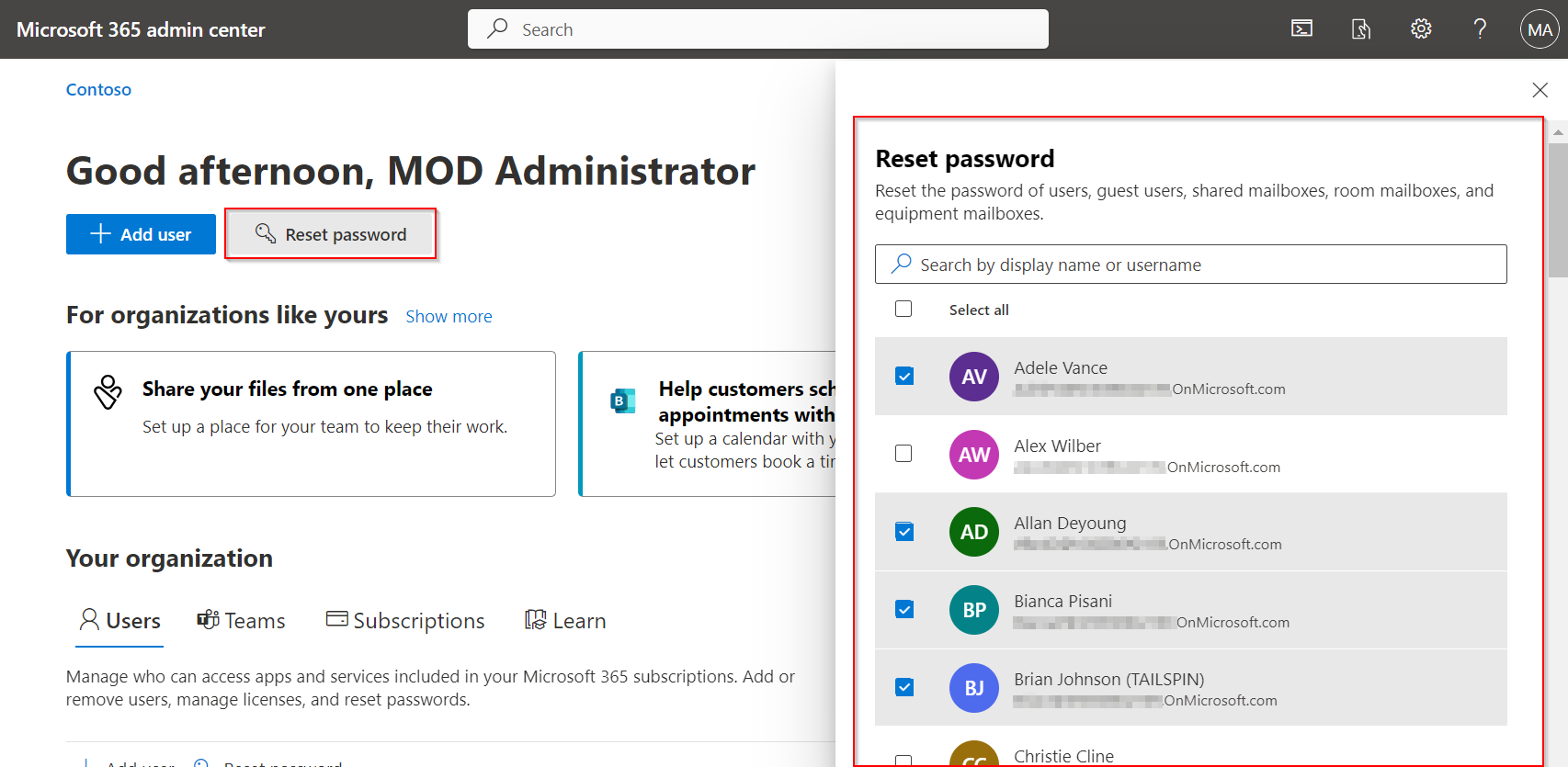Image resolution: width=1568 pixels, height=767 pixels.
Task: Close the Reset password panel
Action: pos(1540,90)
